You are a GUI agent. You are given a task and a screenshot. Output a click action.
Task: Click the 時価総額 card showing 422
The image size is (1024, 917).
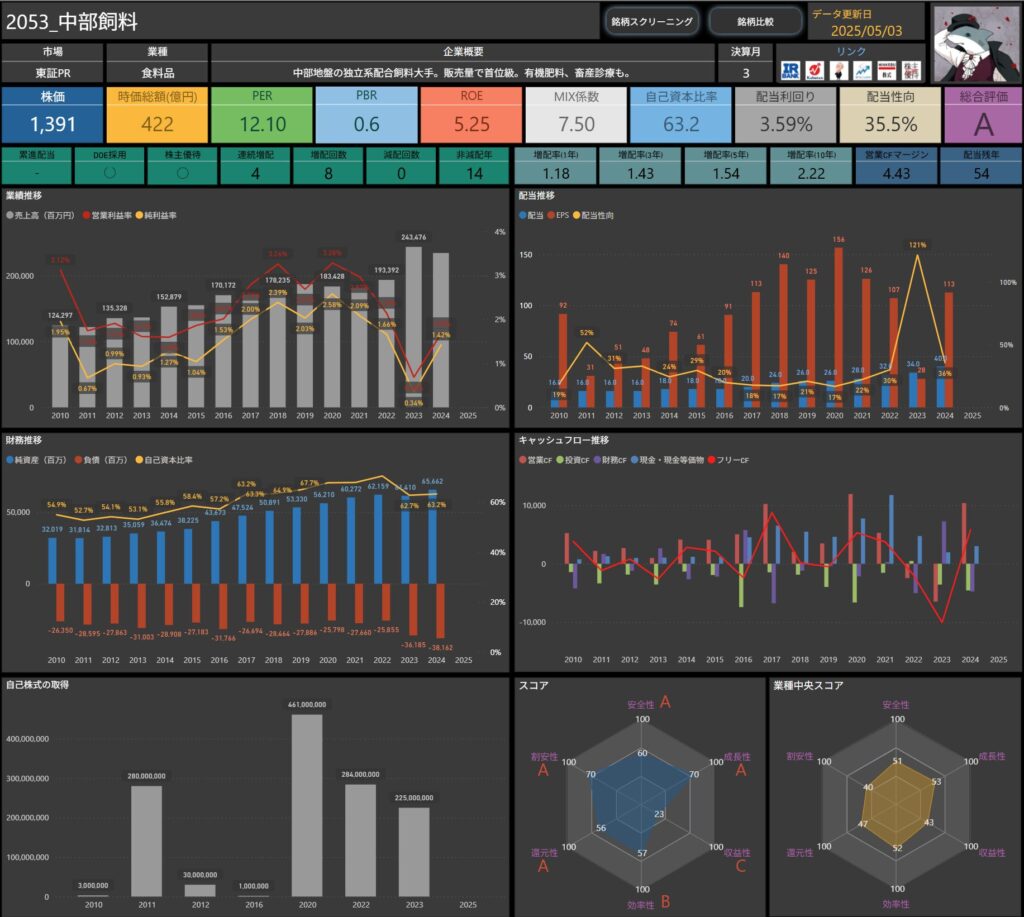click(157, 115)
